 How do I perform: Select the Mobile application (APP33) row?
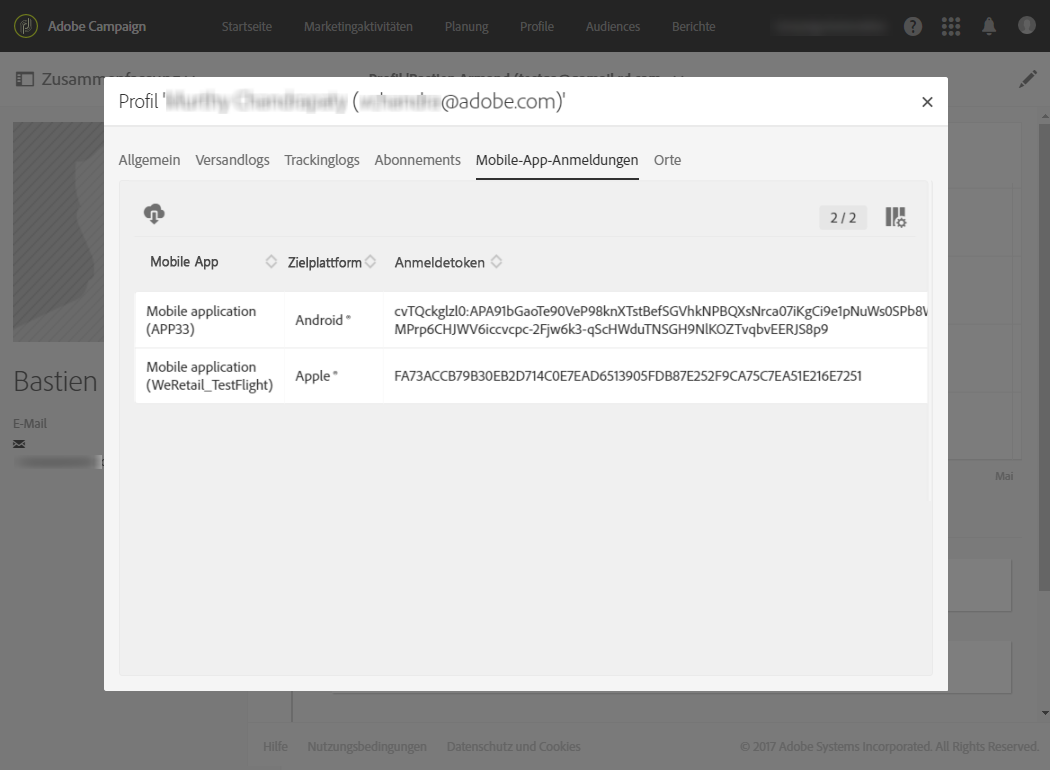531,320
